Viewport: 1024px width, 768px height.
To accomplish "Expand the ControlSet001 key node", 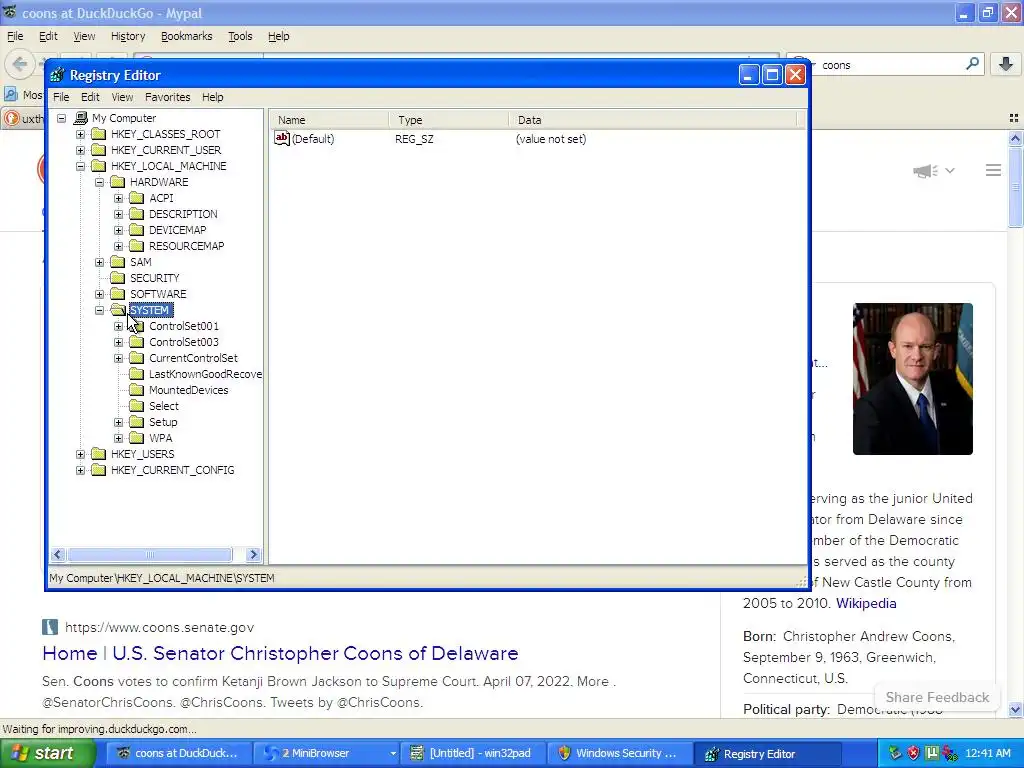I will (x=118, y=326).
